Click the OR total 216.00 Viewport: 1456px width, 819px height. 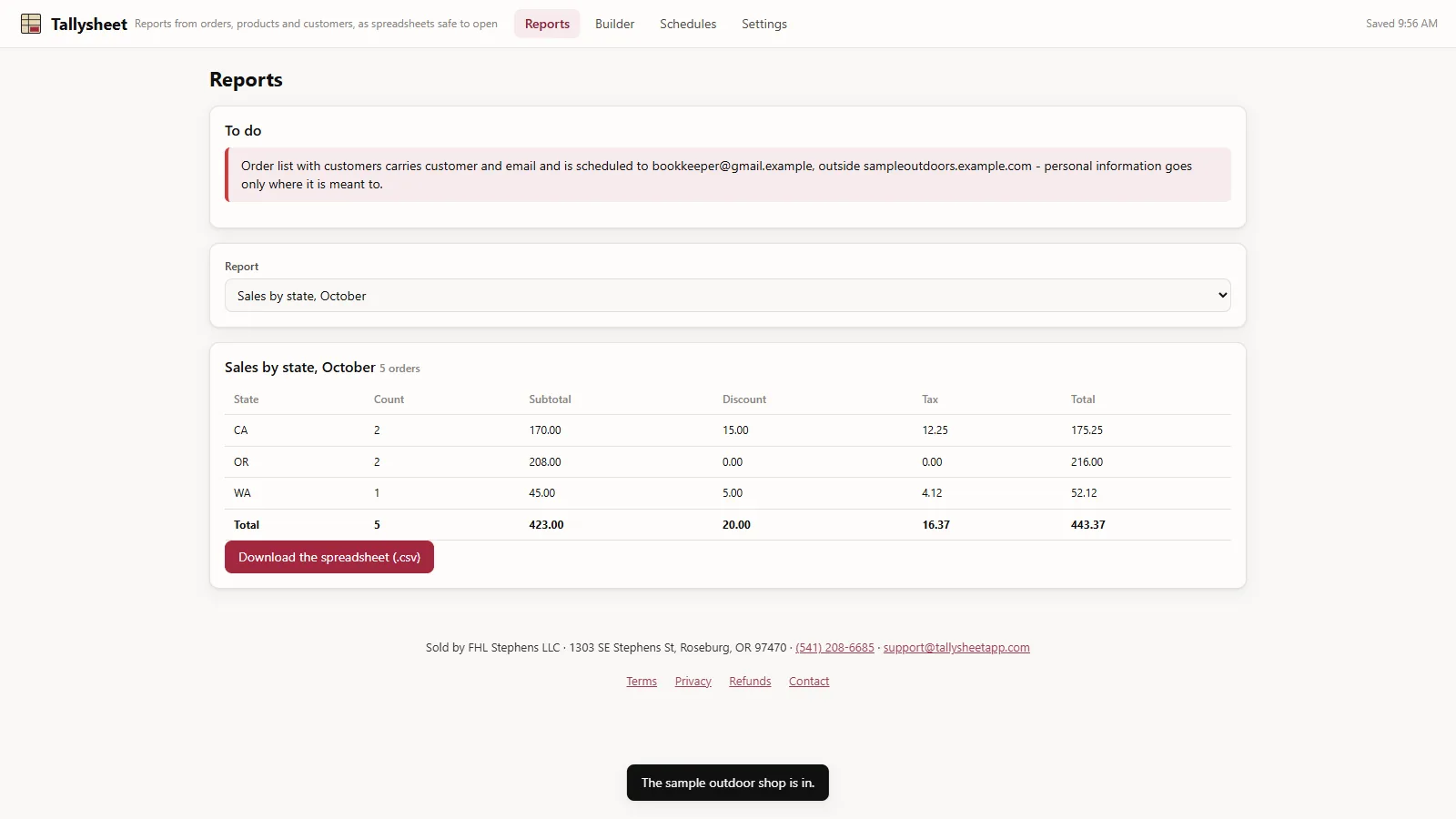click(1087, 462)
